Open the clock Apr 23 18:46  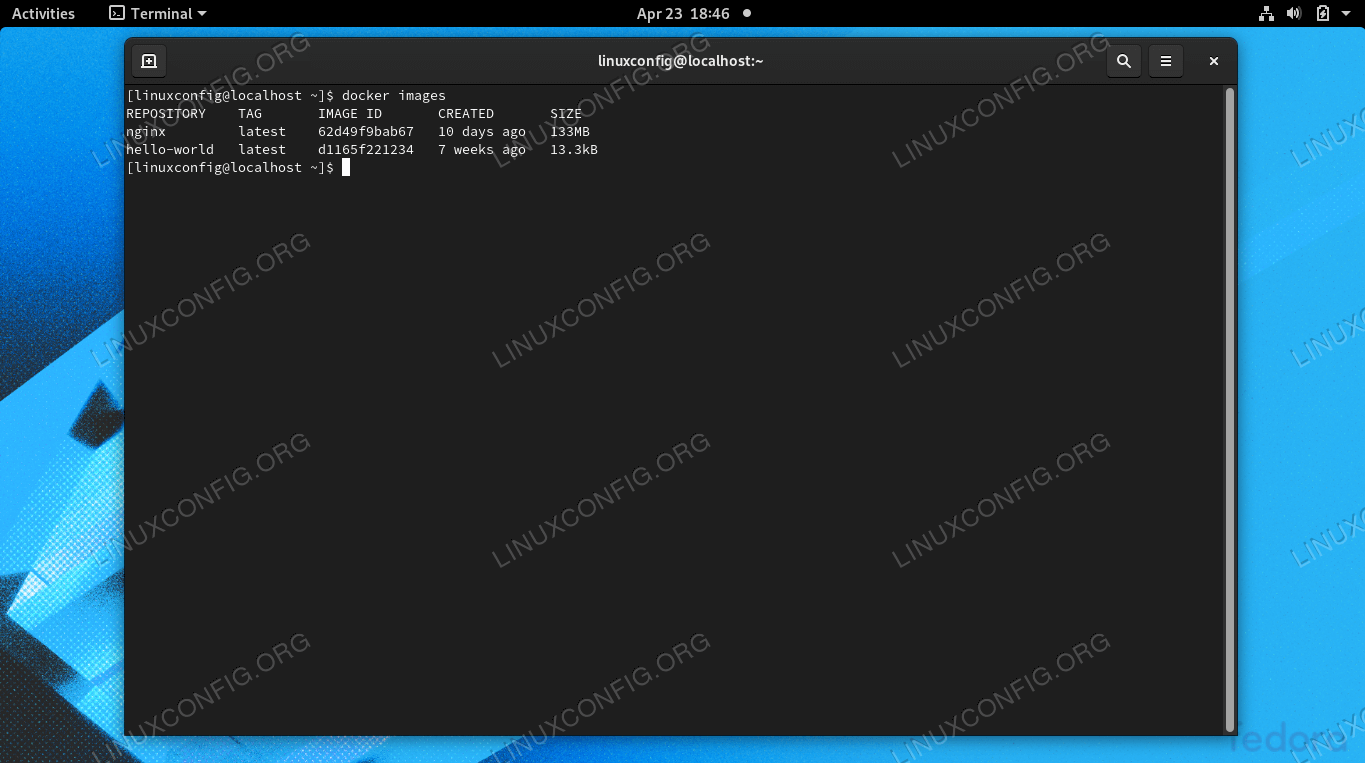click(683, 13)
